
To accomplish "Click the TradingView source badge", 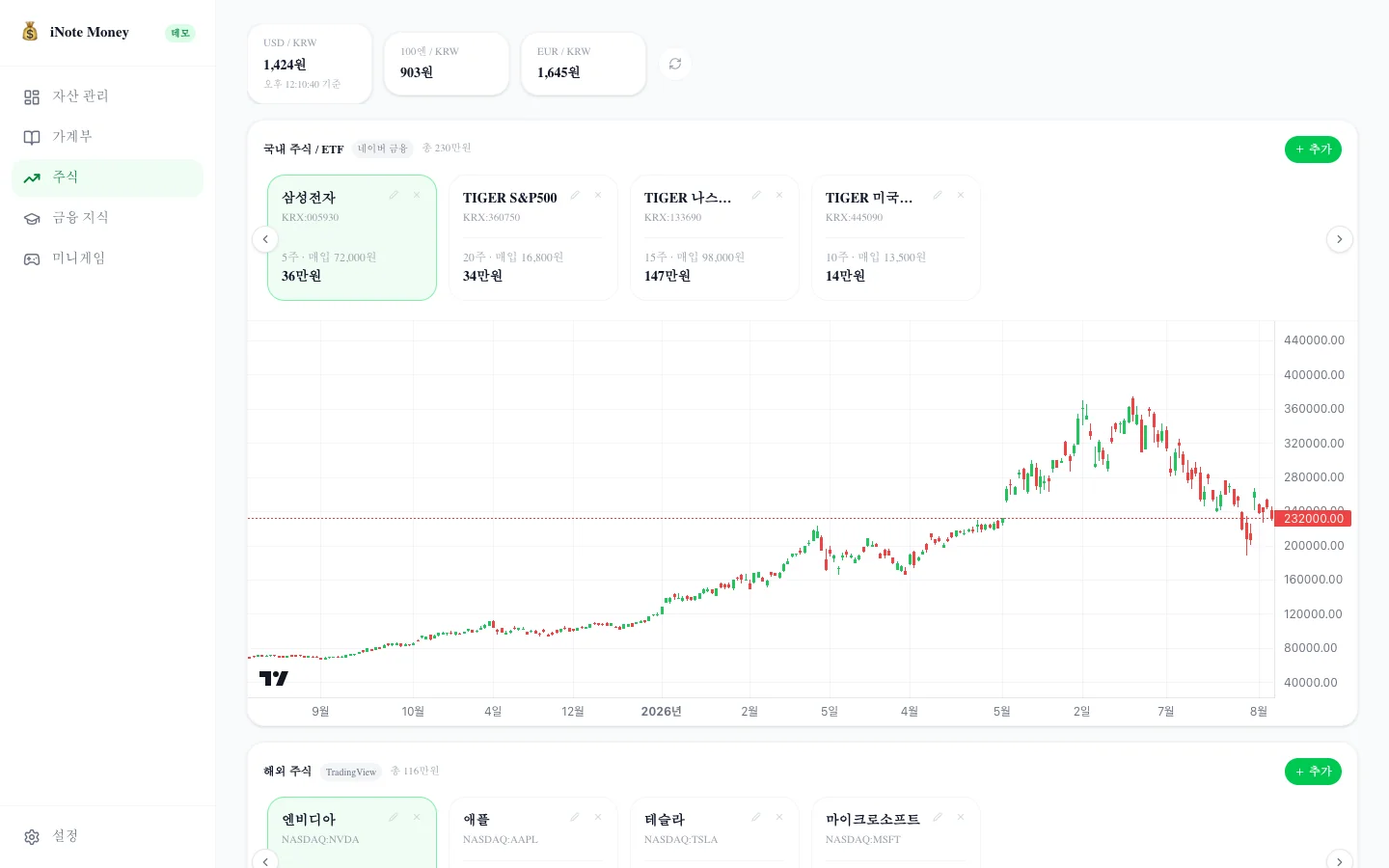I will pyautogui.click(x=351, y=772).
